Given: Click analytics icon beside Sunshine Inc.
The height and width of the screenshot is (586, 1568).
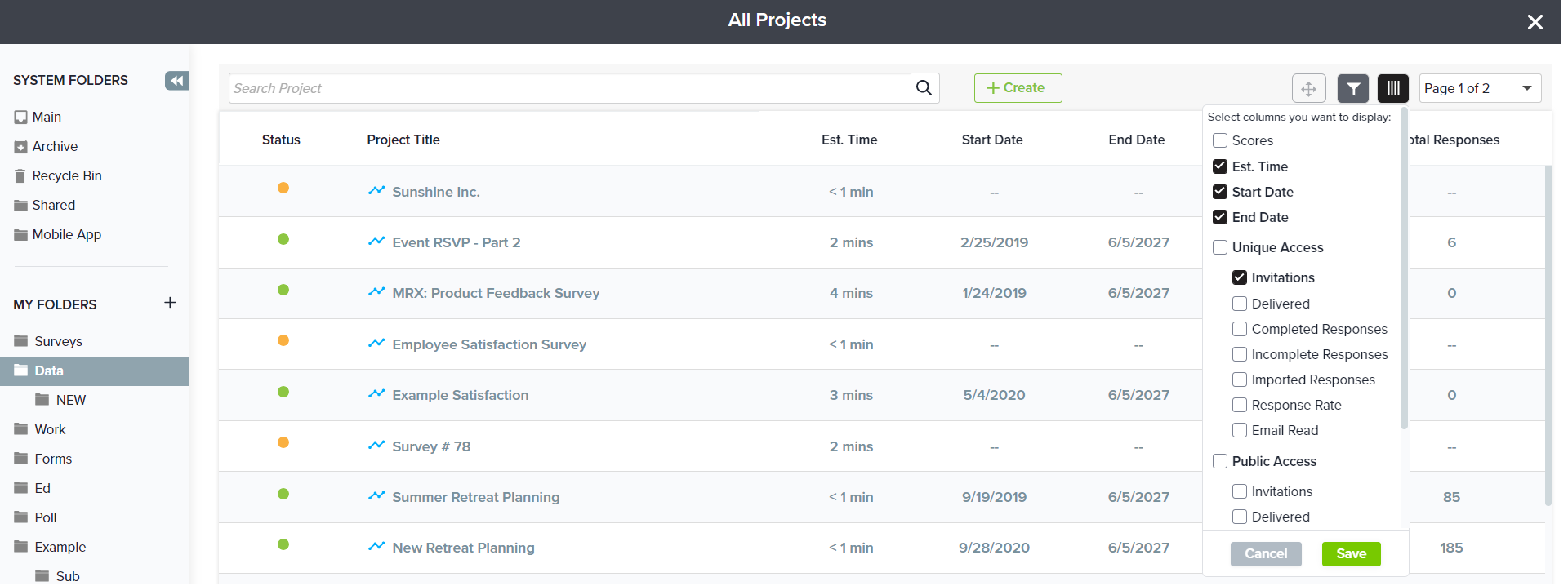Looking at the screenshot, I should pos(376,191).
